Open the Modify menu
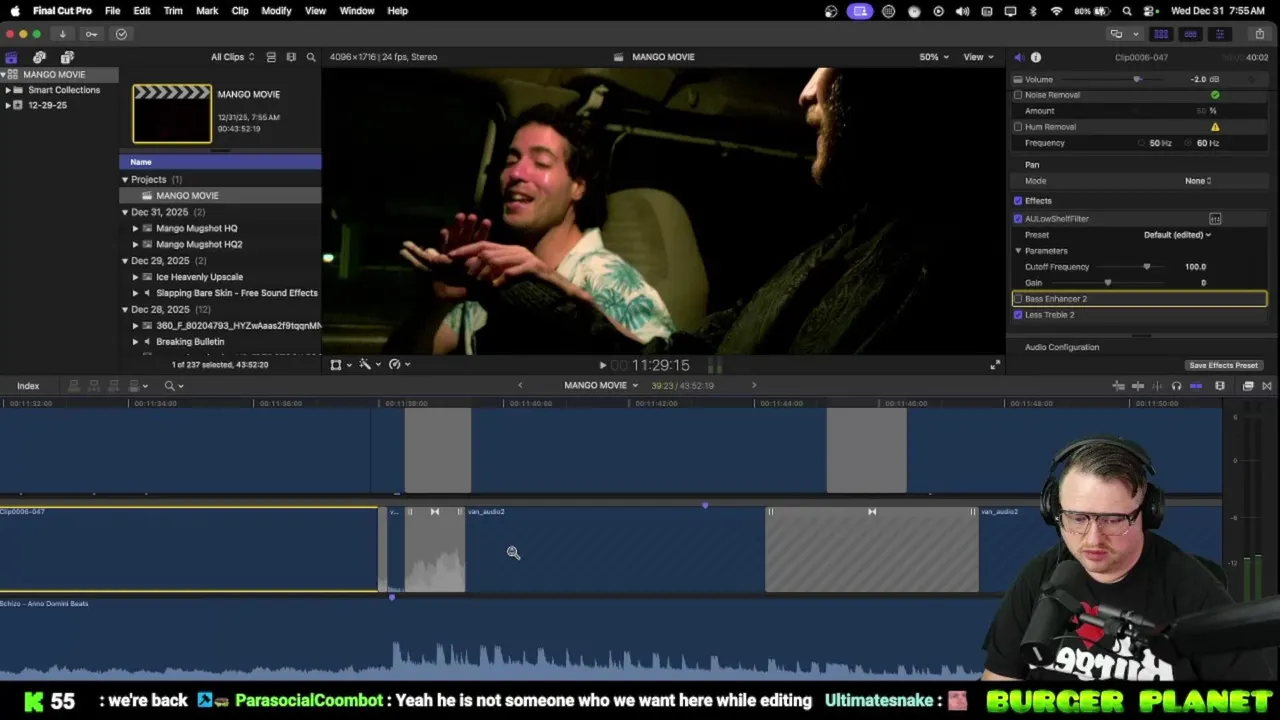 (276, 11)
